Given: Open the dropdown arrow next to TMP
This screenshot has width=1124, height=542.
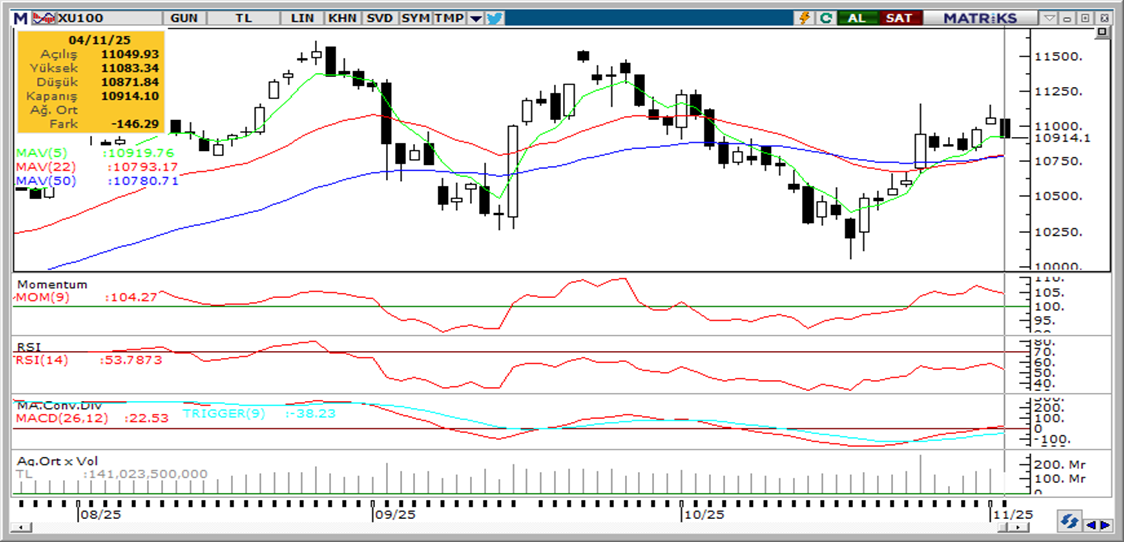Looking at the screenshot, I should click(475, 18).
